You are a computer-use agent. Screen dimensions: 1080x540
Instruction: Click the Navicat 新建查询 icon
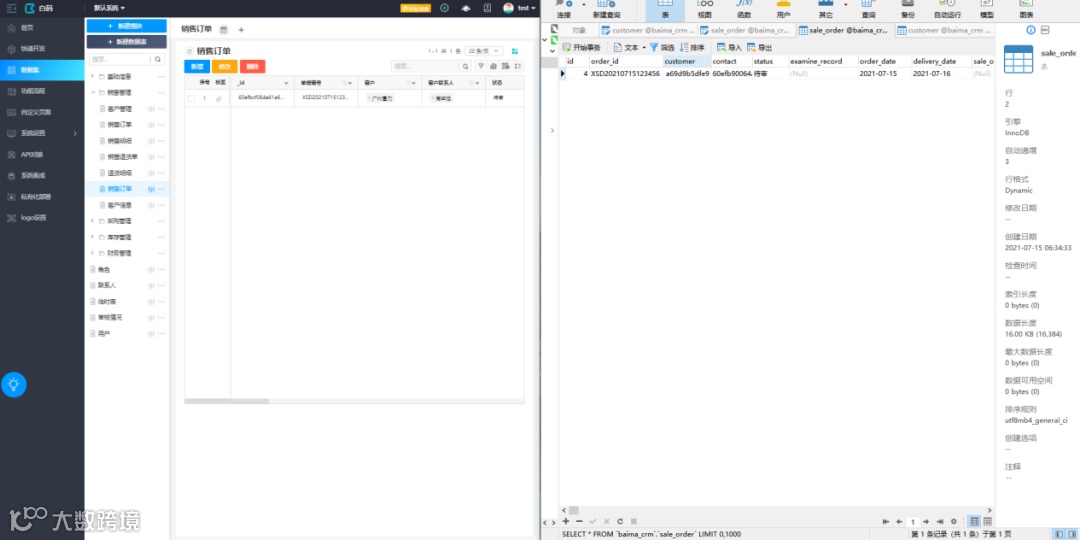606,10
